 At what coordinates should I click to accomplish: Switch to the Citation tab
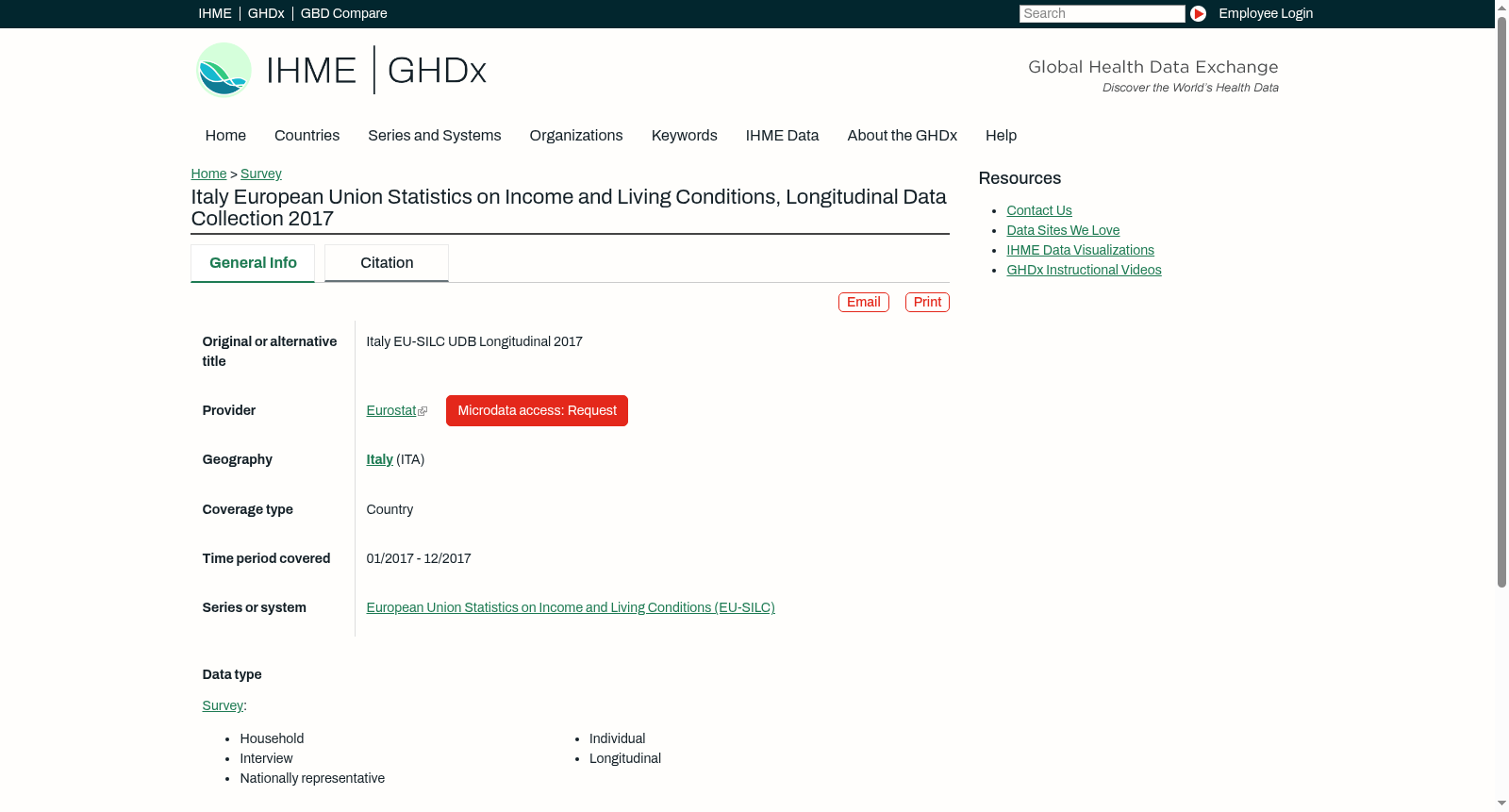pyautogui.click(x=387, y=263)
